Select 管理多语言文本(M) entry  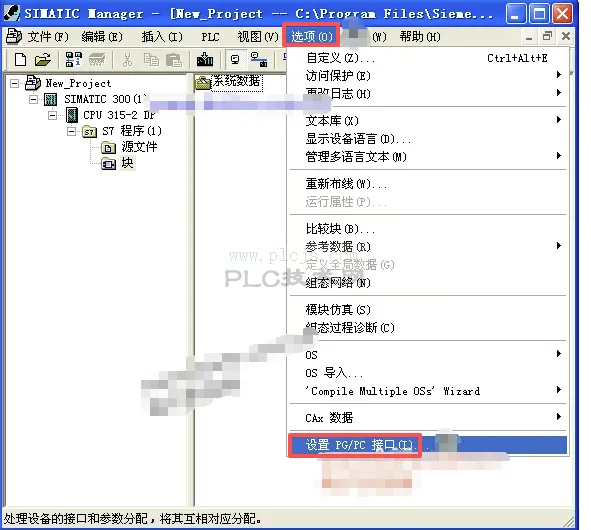[428, 156]
